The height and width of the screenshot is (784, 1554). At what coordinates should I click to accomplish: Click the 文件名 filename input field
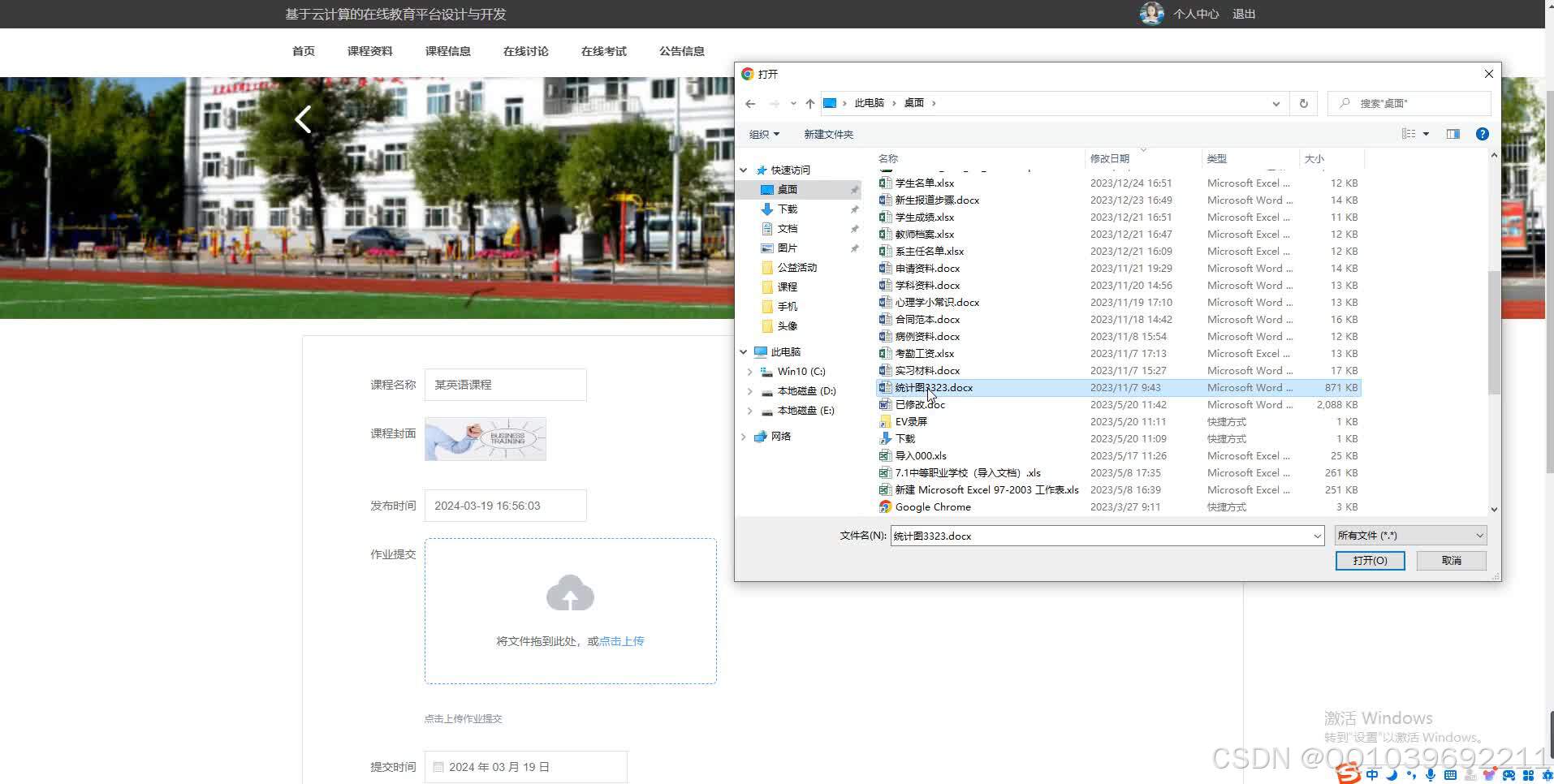[1055, 535]
